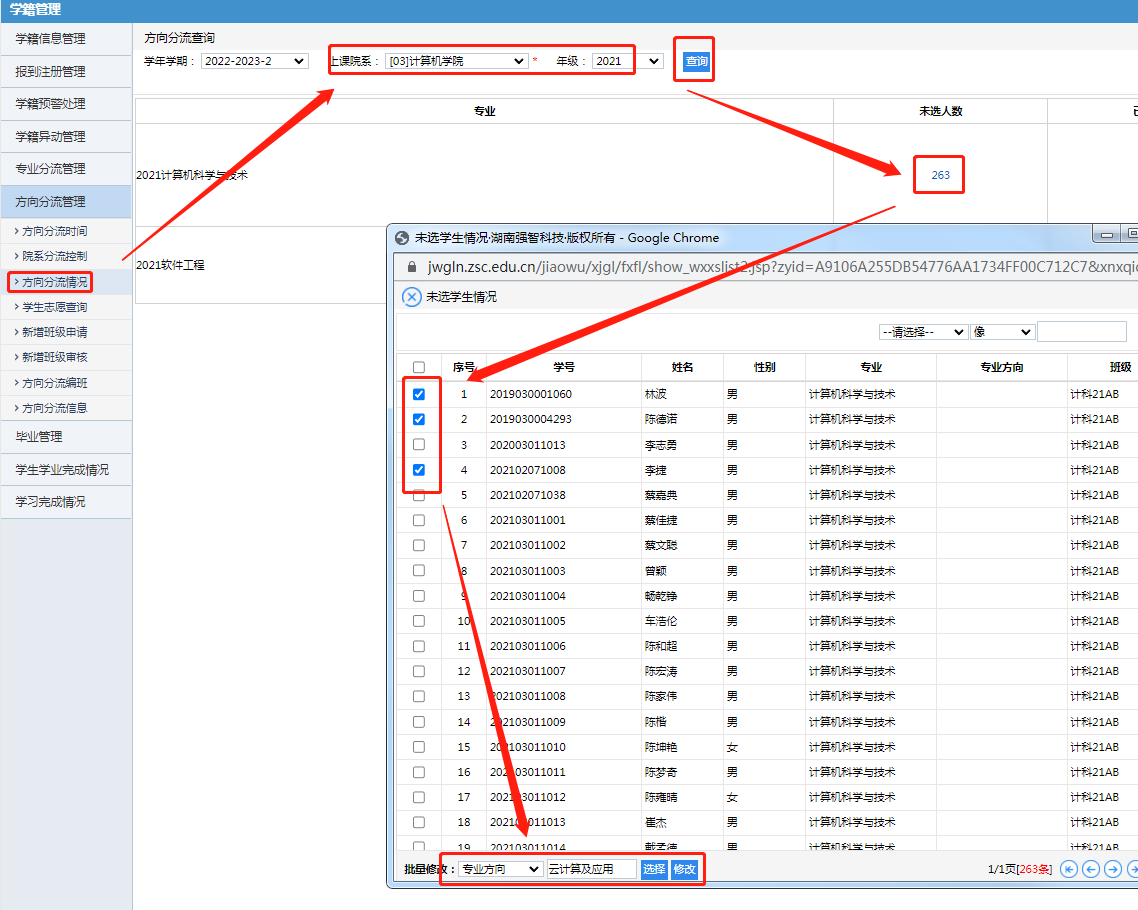This screenshot has height=910, width=1138.
Task: Go to previous page using the left-arrow pagination icon
Action: pyautogui.click(x=1090, y=869)
